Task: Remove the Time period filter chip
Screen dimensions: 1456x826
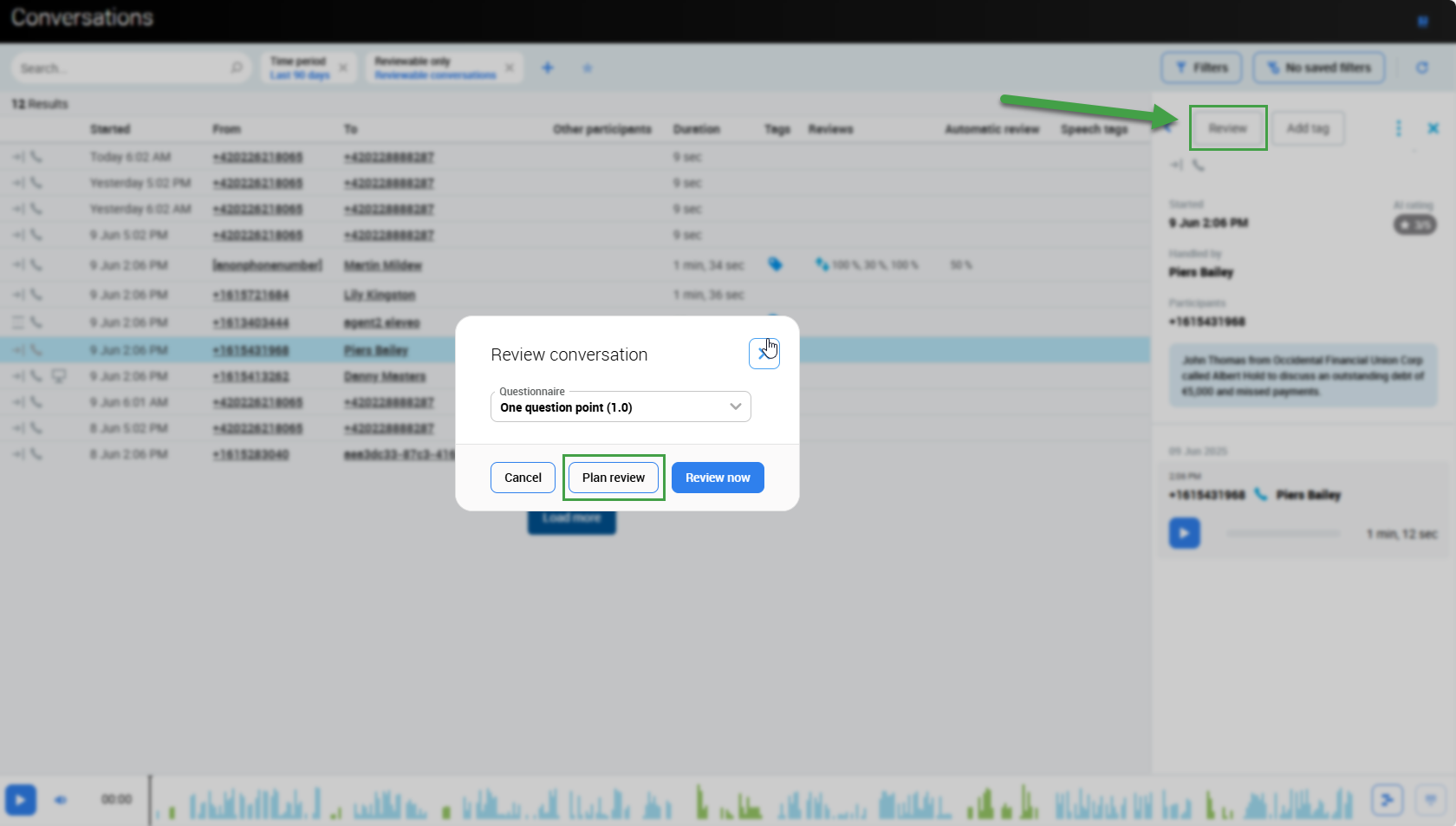Action: click(x=343, y=68)
